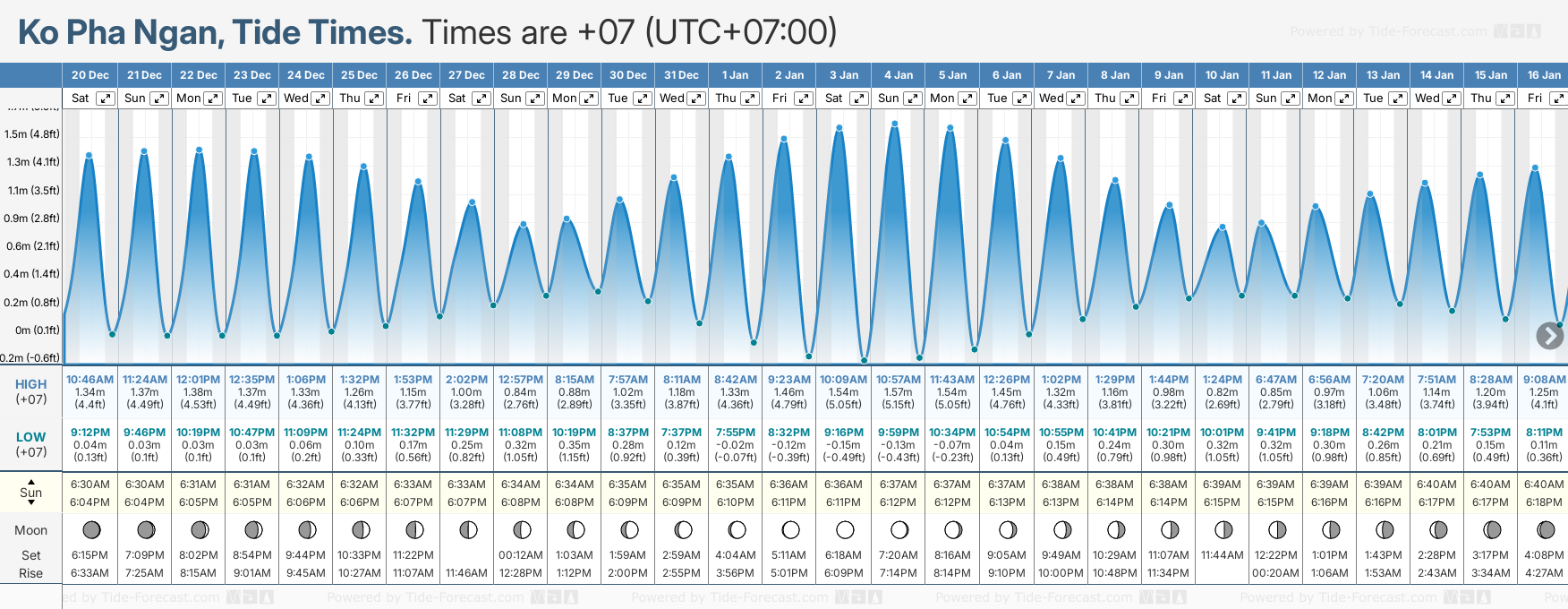Expand the Sat 20 Dec day view
This screenshot has width=1568, height=609.
106,99
